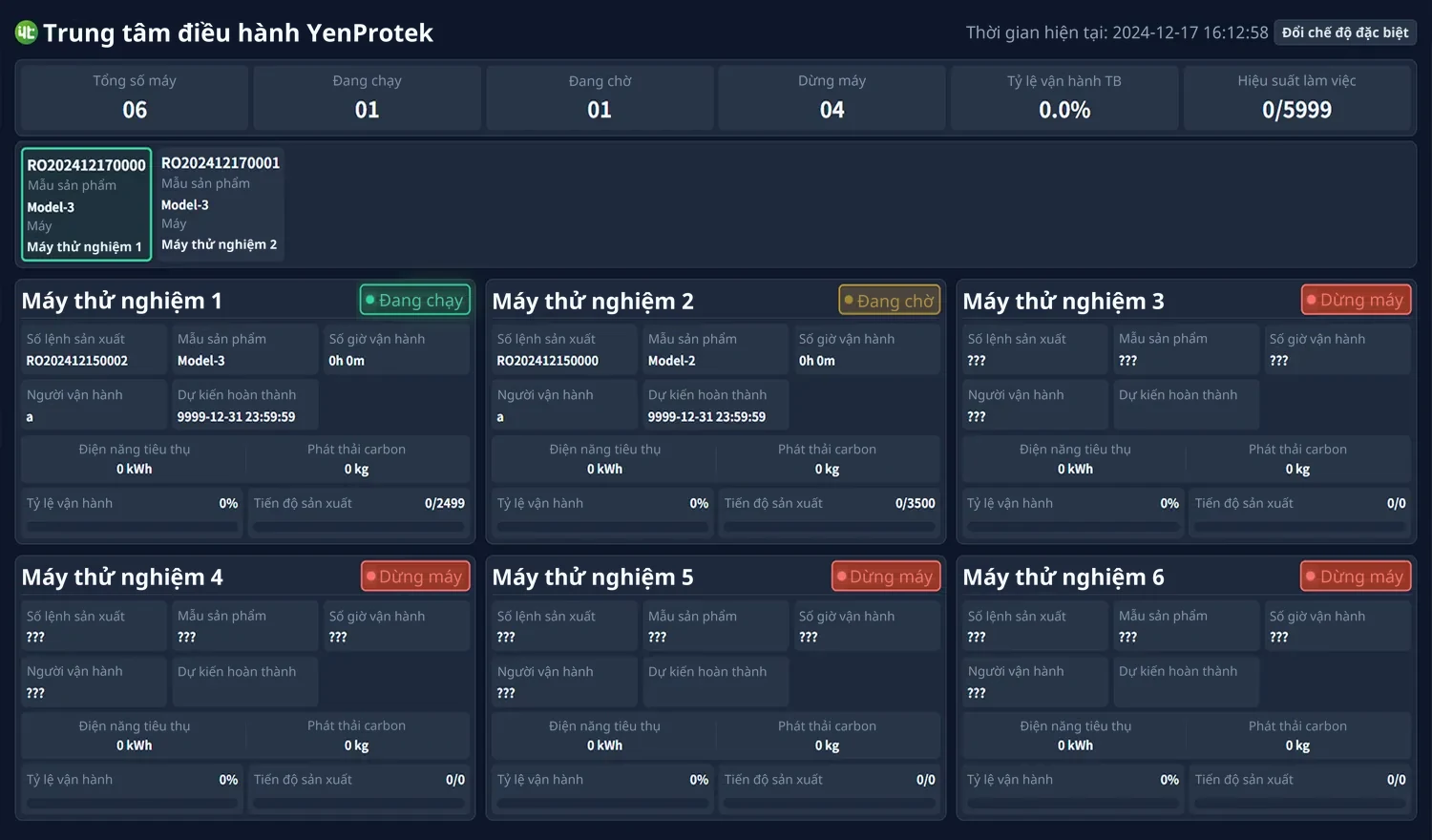Click the 'Tỷ lệ vận hành TB' 0.0% tile

coord(1064,97)
